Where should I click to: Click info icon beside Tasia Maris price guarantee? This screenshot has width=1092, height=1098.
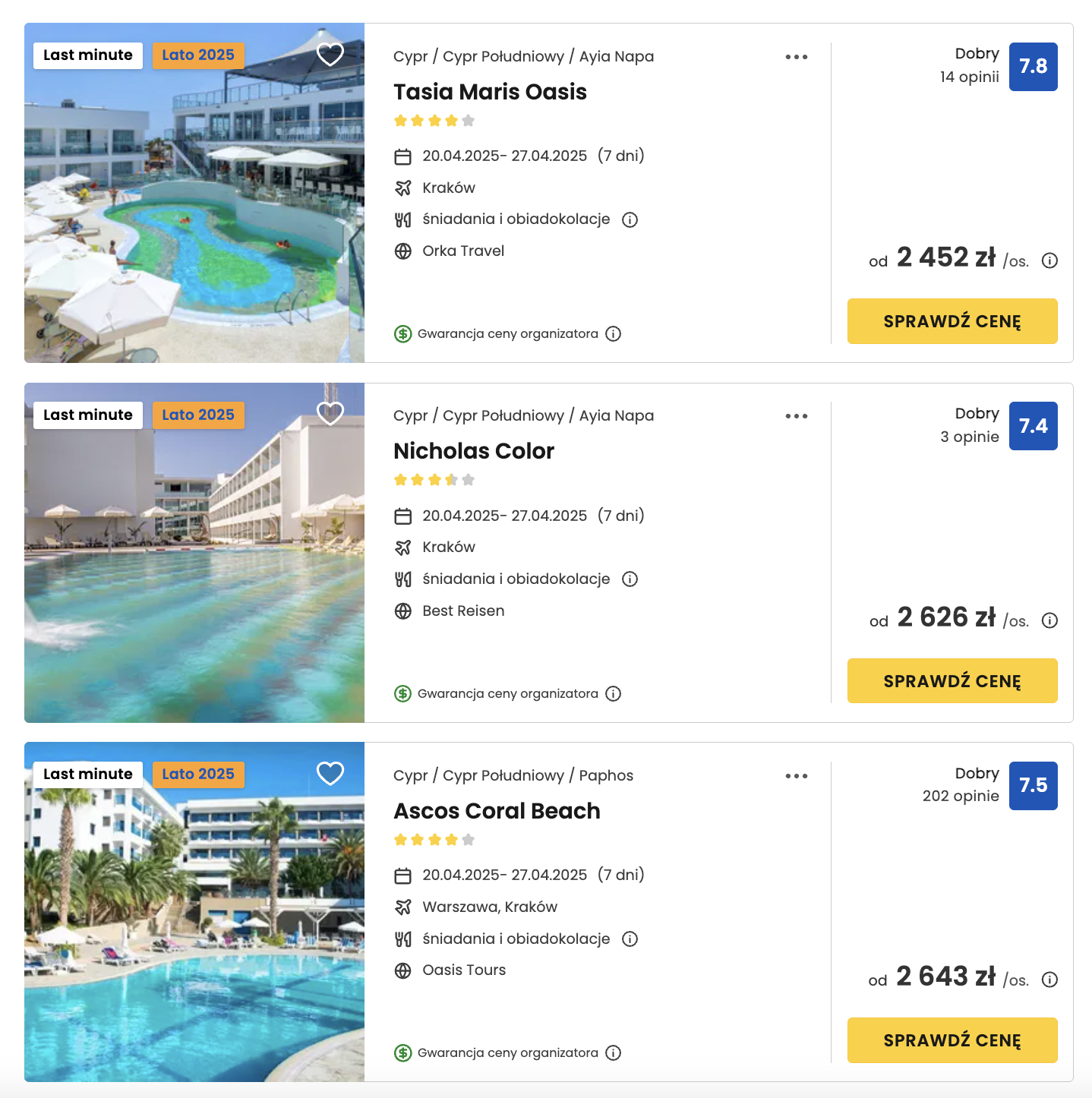pos(614,333)
